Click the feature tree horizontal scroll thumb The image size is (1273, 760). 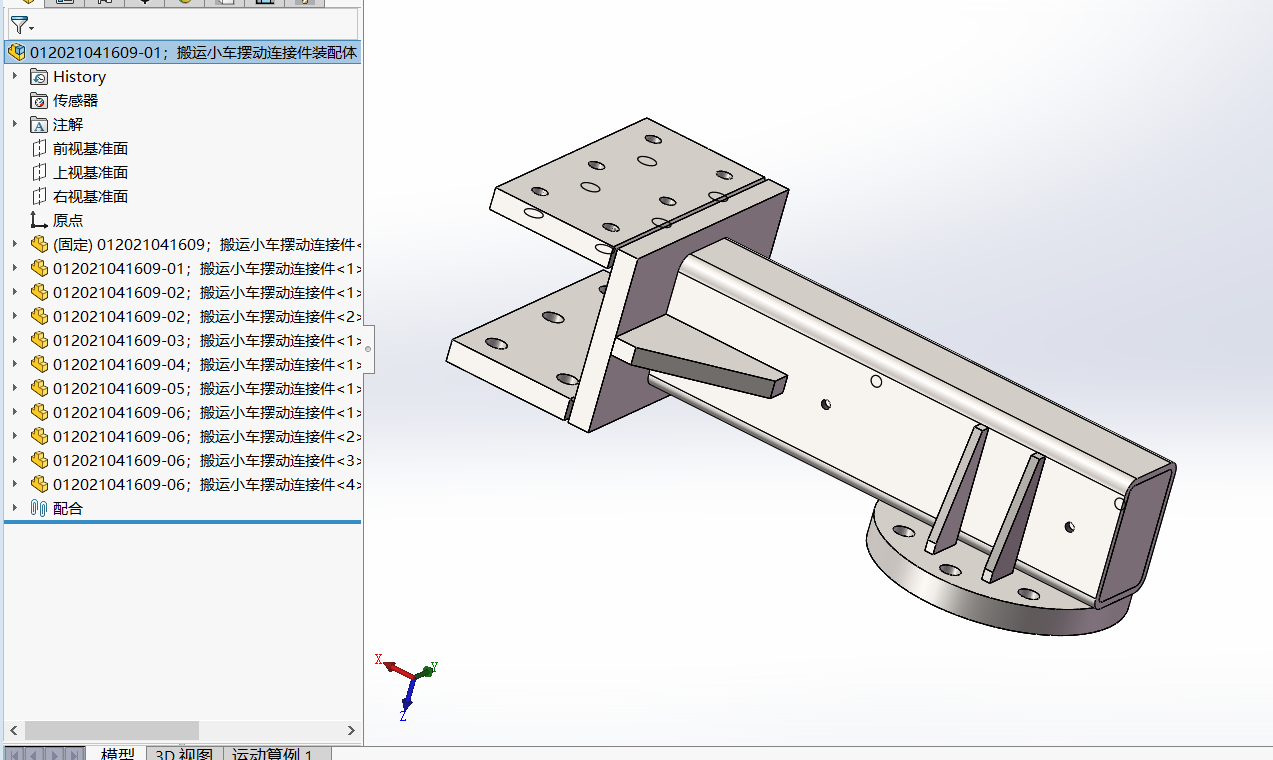(112, 731)
